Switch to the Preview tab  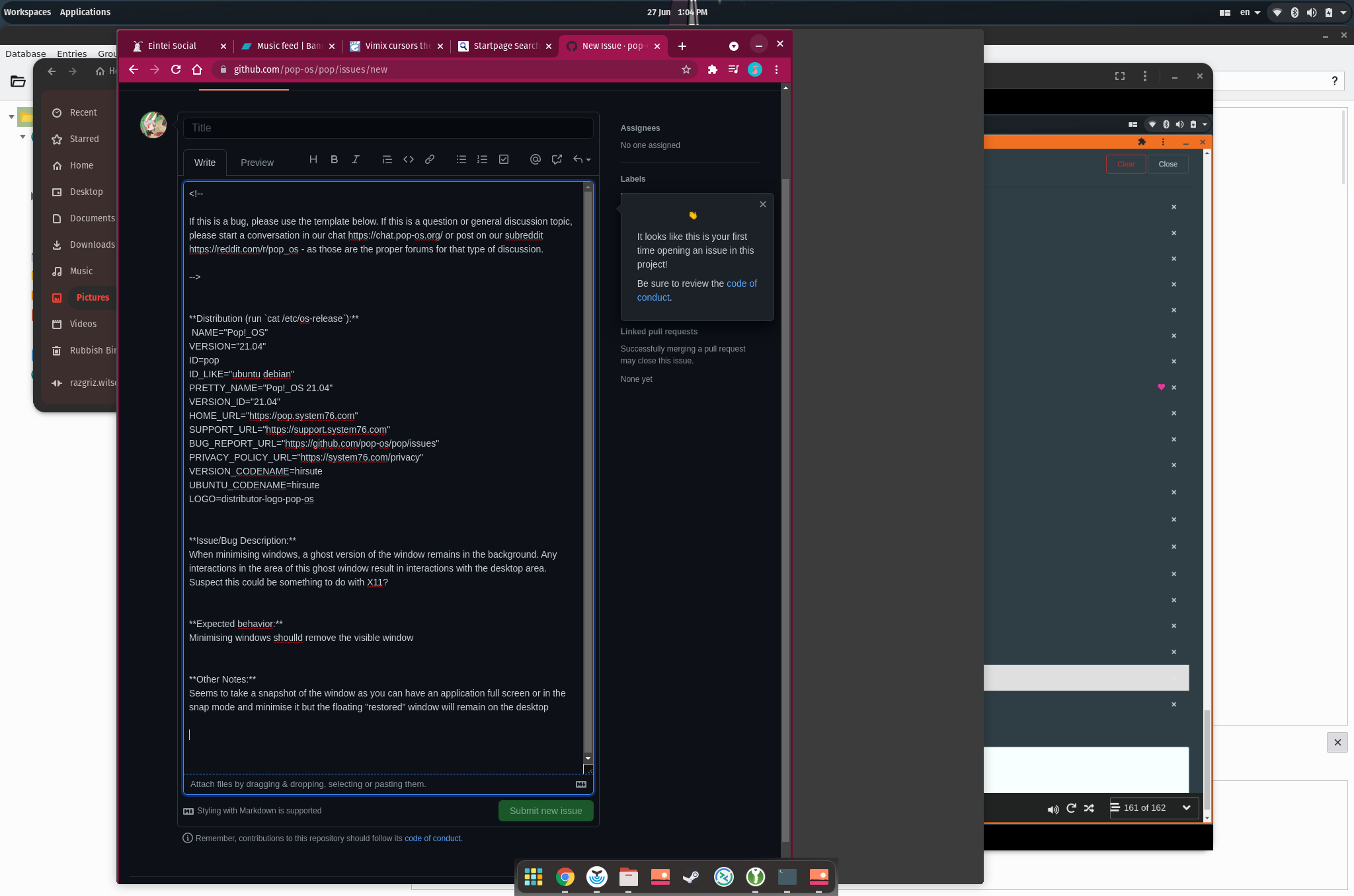257,163
